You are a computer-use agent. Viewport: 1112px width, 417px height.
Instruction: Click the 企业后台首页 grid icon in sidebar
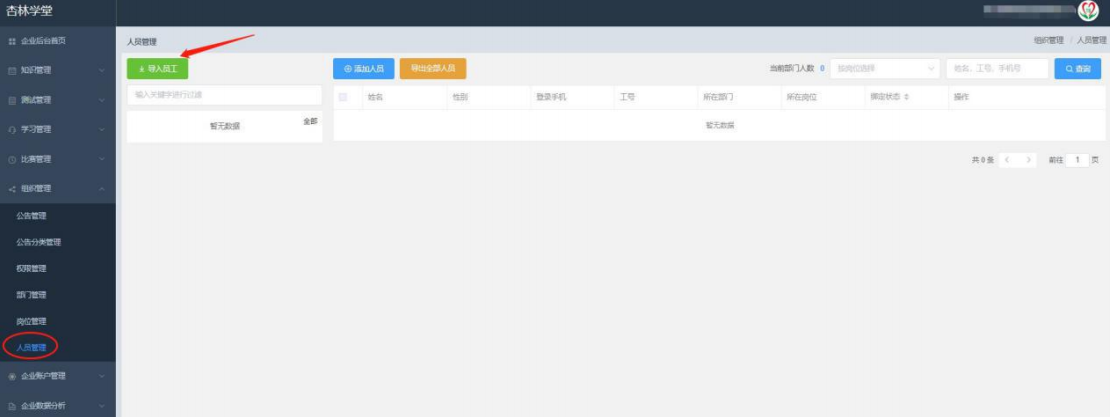click(11, 41)
